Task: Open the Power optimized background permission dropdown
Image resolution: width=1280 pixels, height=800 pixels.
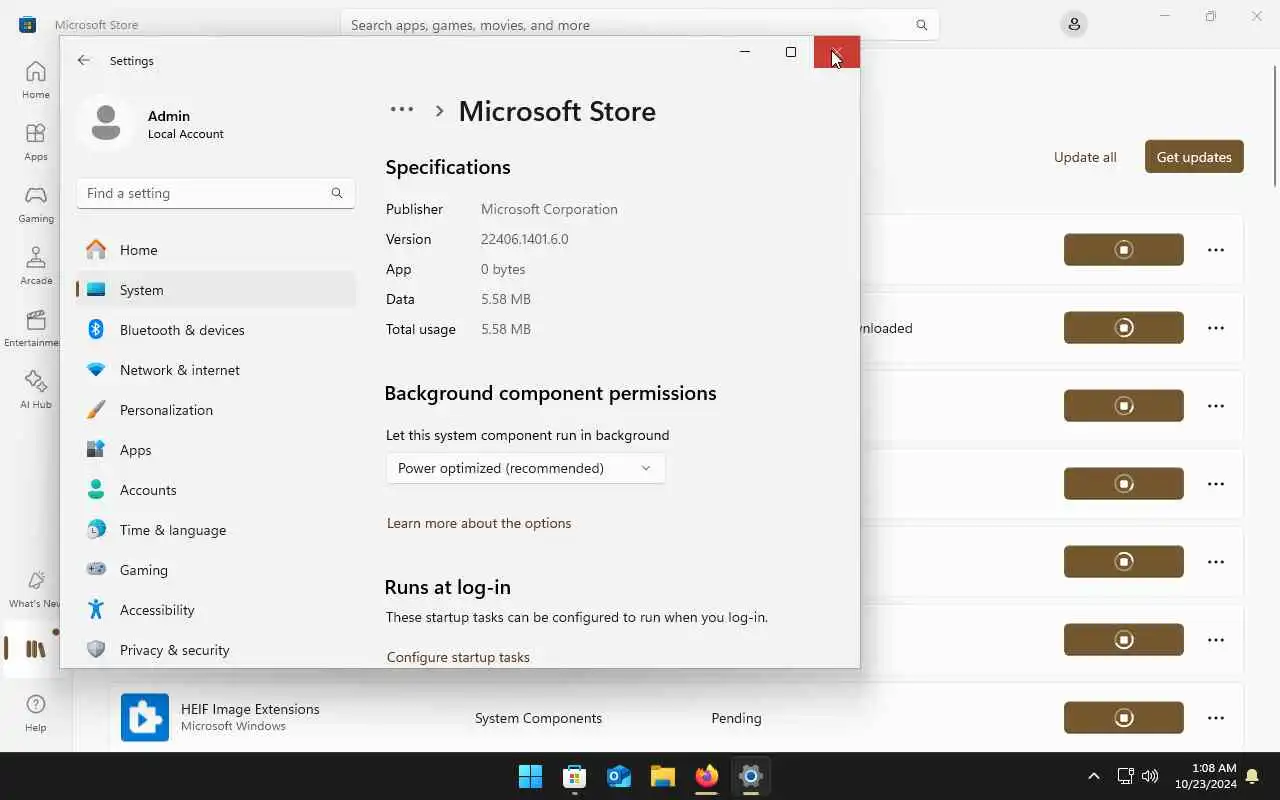Action: click(525, 468)
